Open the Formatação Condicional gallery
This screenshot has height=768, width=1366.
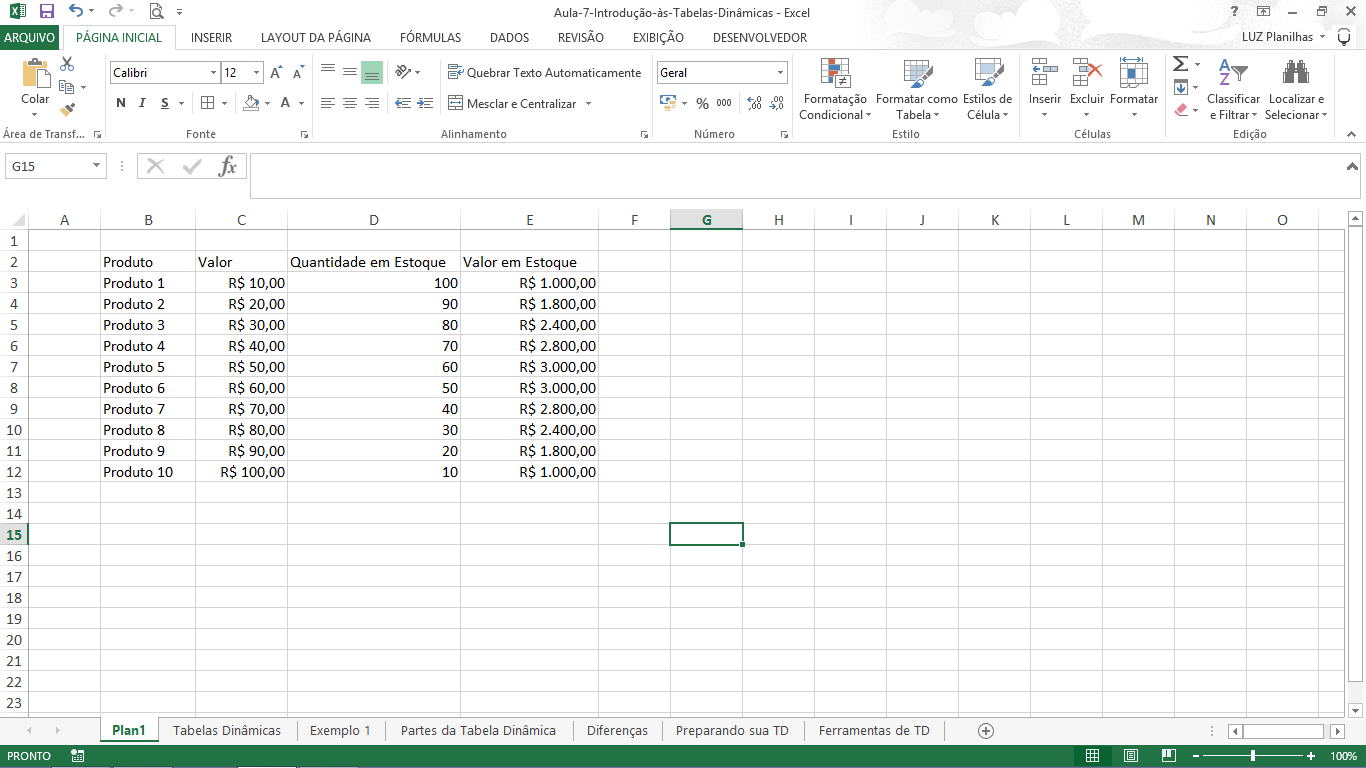coord(834,90)
